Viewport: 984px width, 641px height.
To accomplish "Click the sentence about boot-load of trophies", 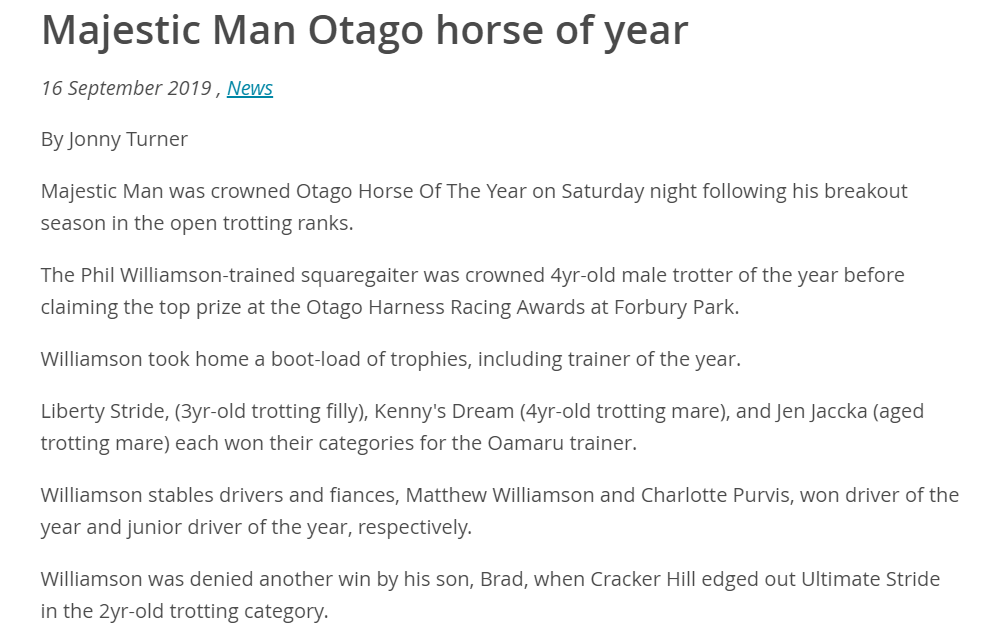I will pos(391,359).
